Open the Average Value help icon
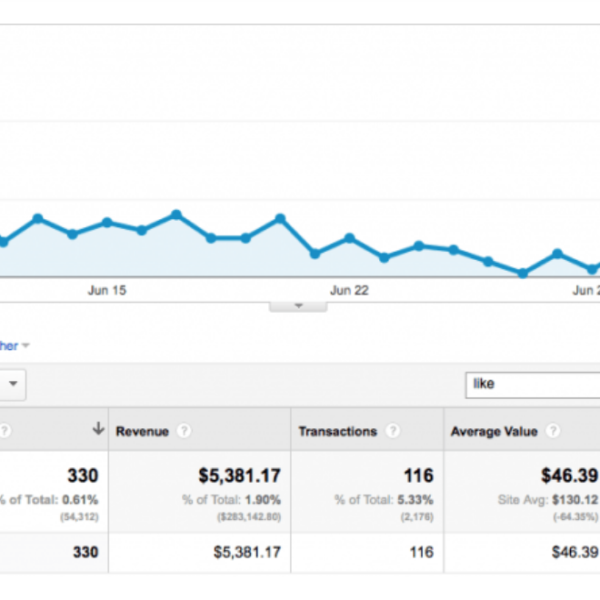 553,431
